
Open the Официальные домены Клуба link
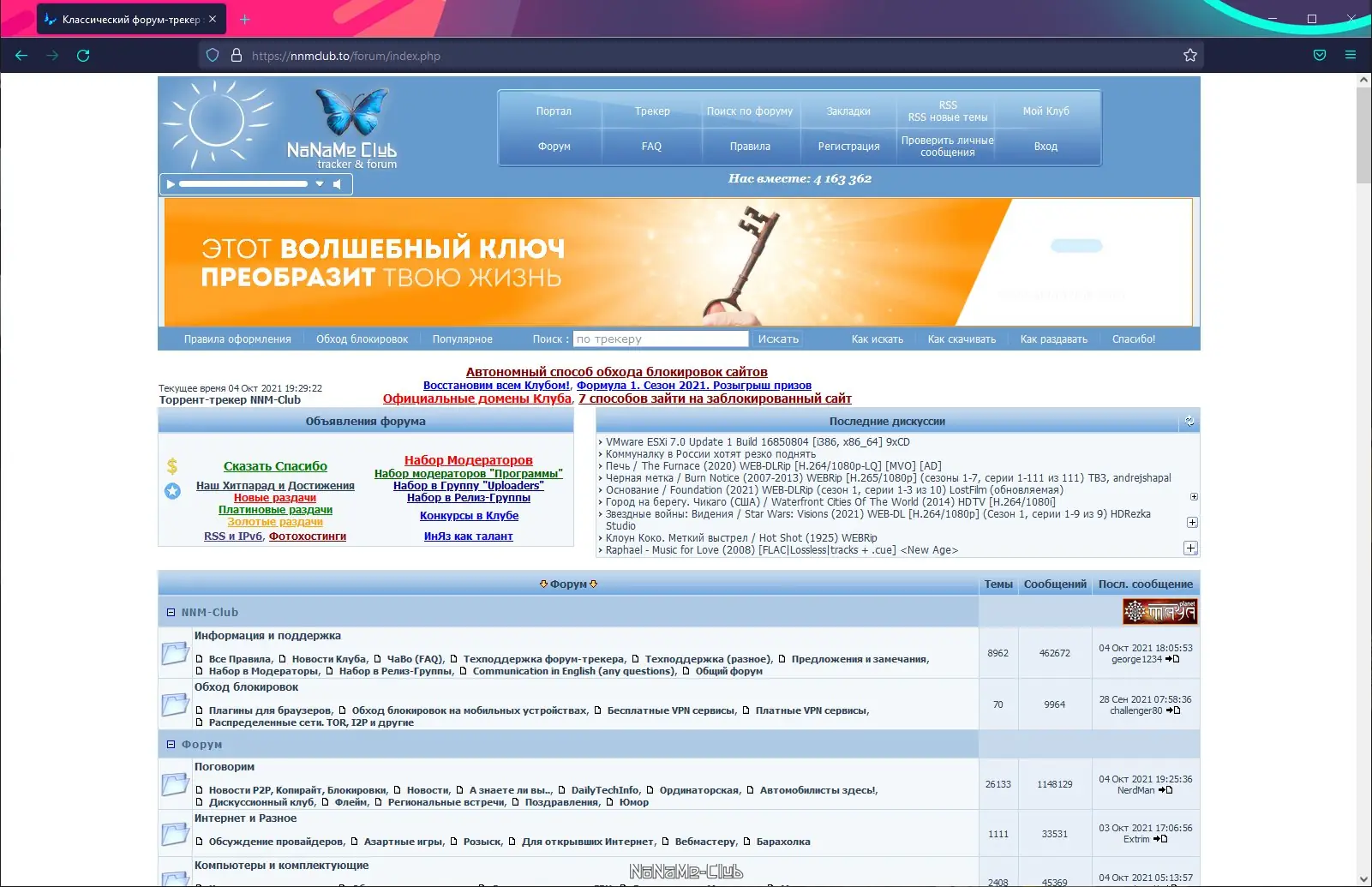[x=476, y=399]
